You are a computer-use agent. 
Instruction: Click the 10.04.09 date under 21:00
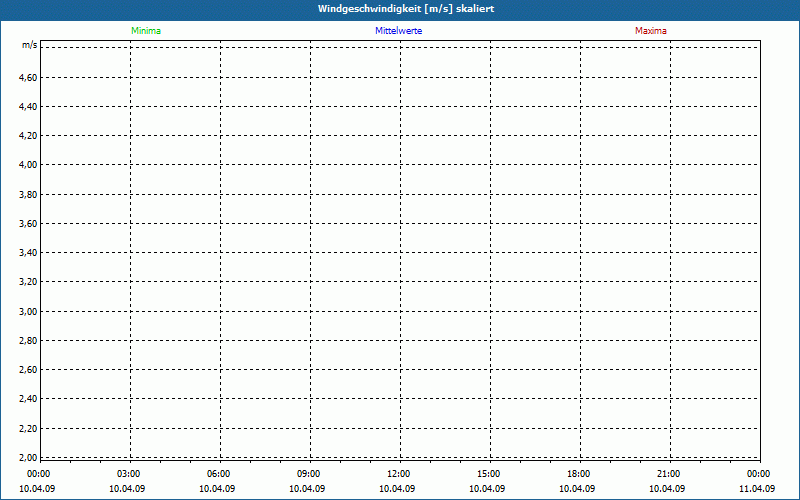pyautogui.click(x=667, y=489)
